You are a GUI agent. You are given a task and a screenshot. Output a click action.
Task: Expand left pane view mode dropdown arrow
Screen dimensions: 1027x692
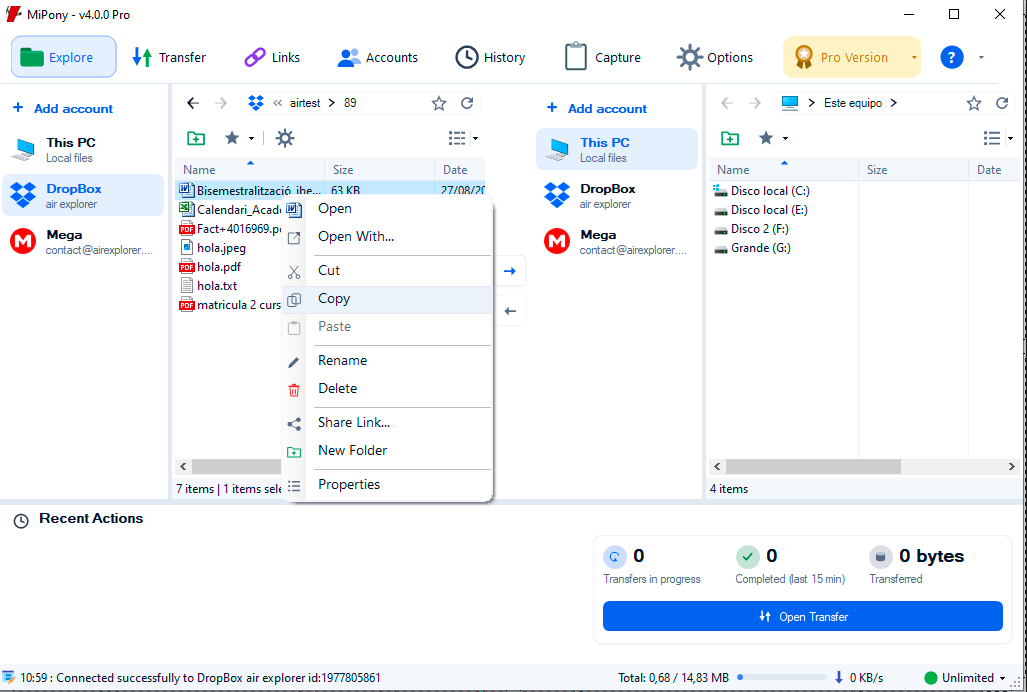pyautogui.click(x=476, y=138)
